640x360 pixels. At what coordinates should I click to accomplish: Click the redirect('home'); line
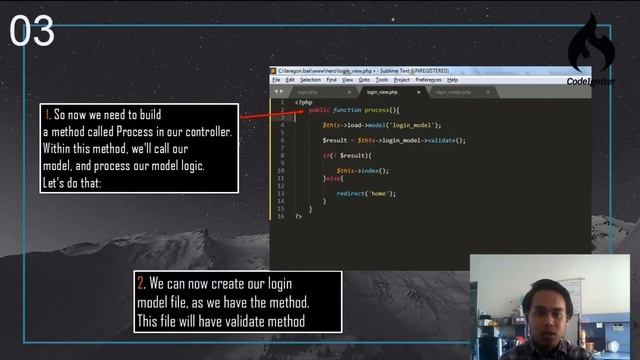click(366, 194)
